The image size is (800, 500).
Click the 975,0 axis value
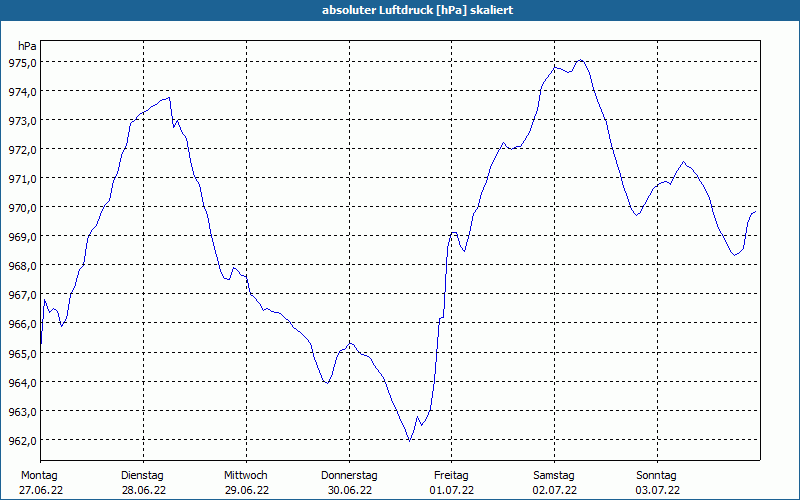click(22, 62)
